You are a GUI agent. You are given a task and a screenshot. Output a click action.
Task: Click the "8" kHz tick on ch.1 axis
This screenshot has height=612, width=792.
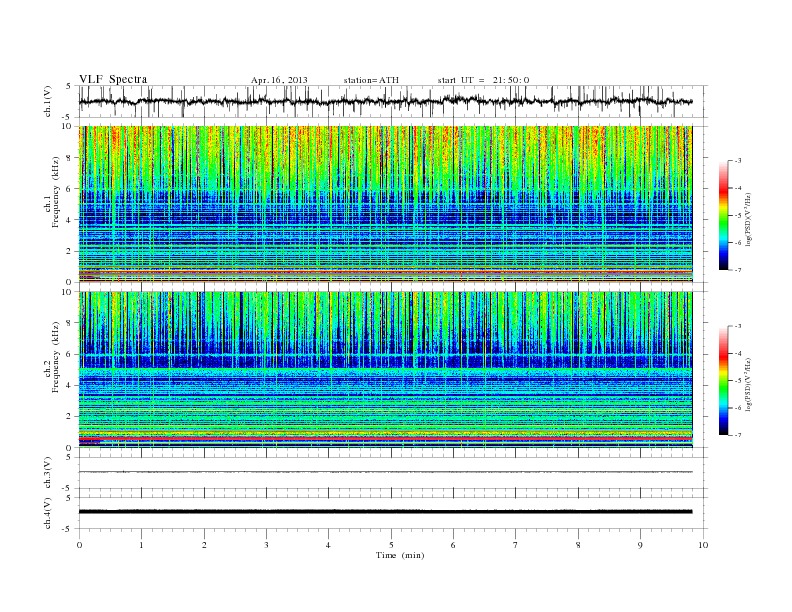(70, 158)
